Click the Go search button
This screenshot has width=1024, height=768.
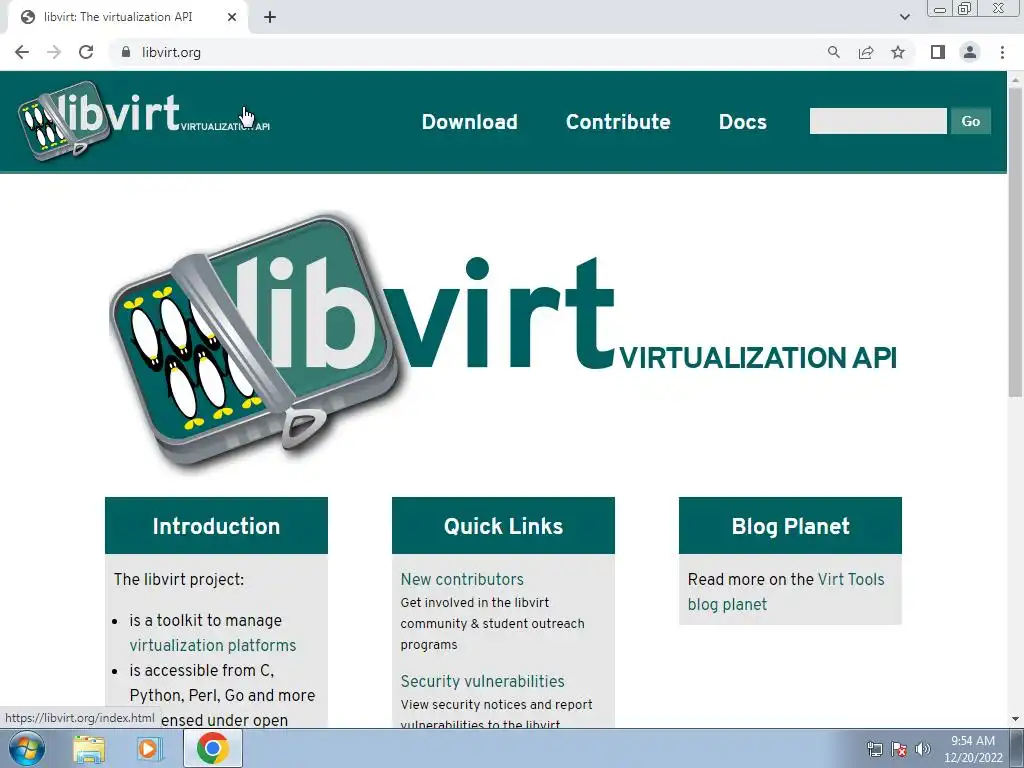(970, 121)
